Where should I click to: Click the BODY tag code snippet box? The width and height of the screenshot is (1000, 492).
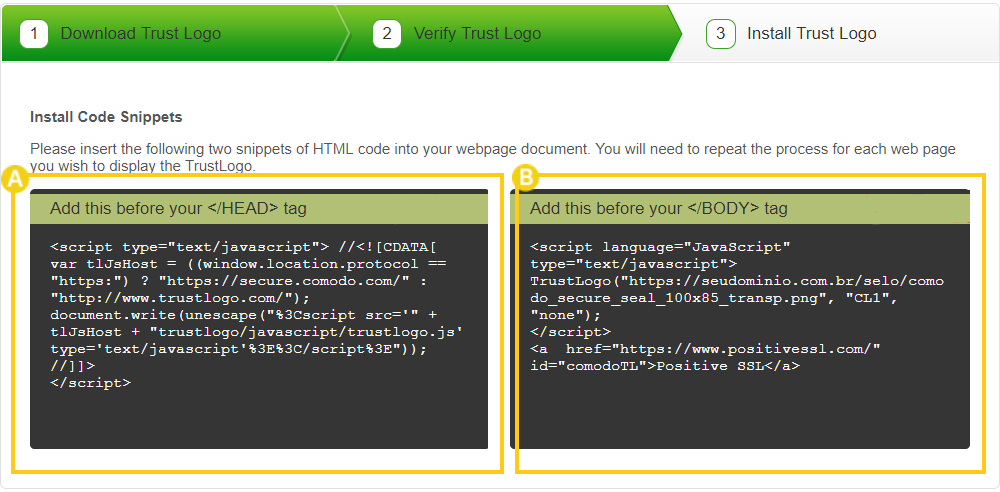tap(740, 319)
